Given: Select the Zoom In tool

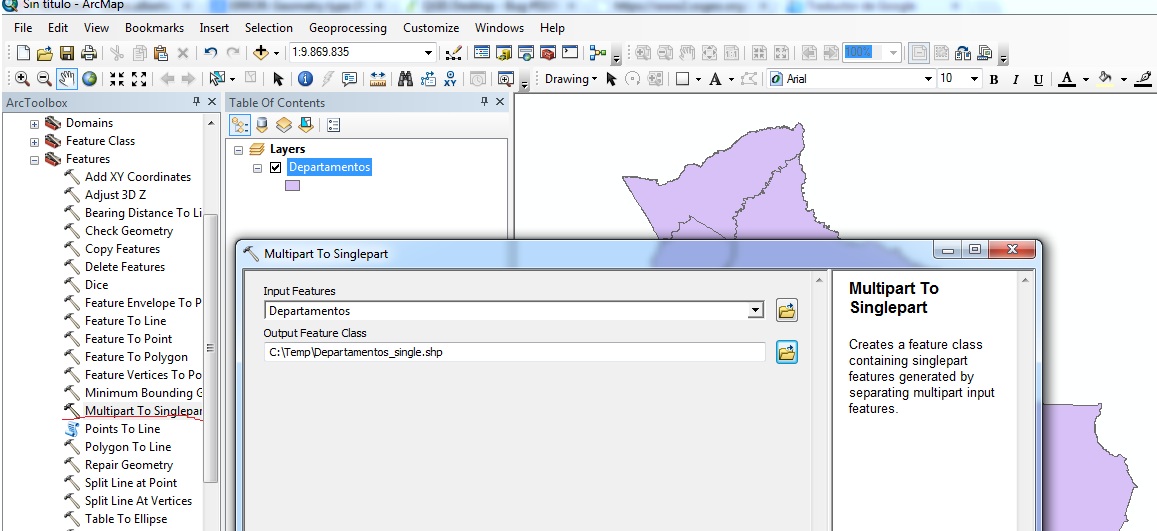Looking at the screenshot, I should [22, 79].
